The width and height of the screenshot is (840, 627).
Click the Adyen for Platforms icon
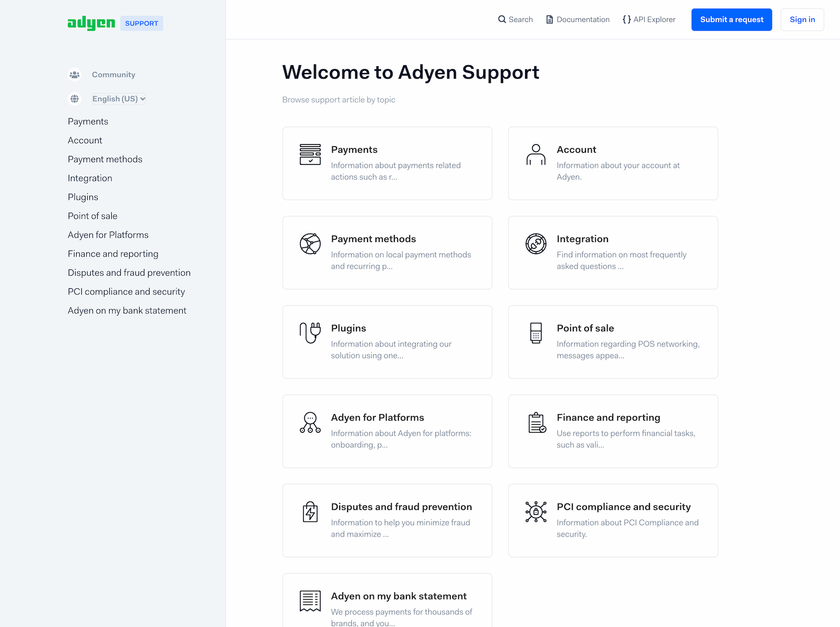[310, 422]
